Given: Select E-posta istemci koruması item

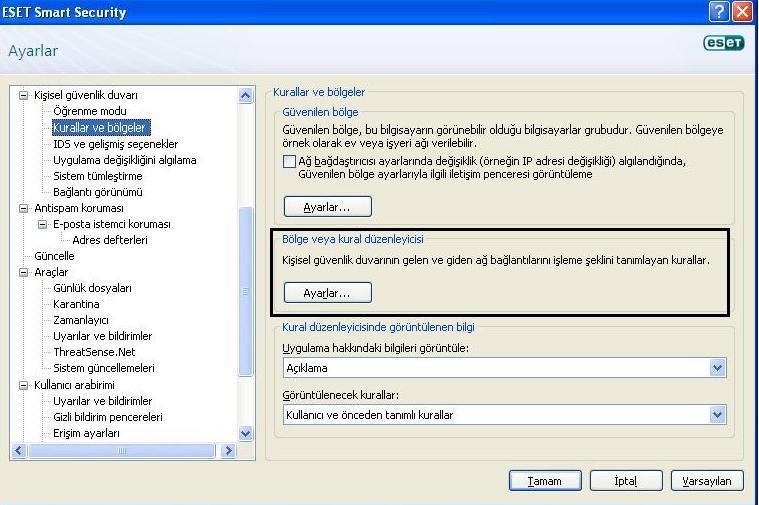Looking at the screenshot, I should pos(111,224).
